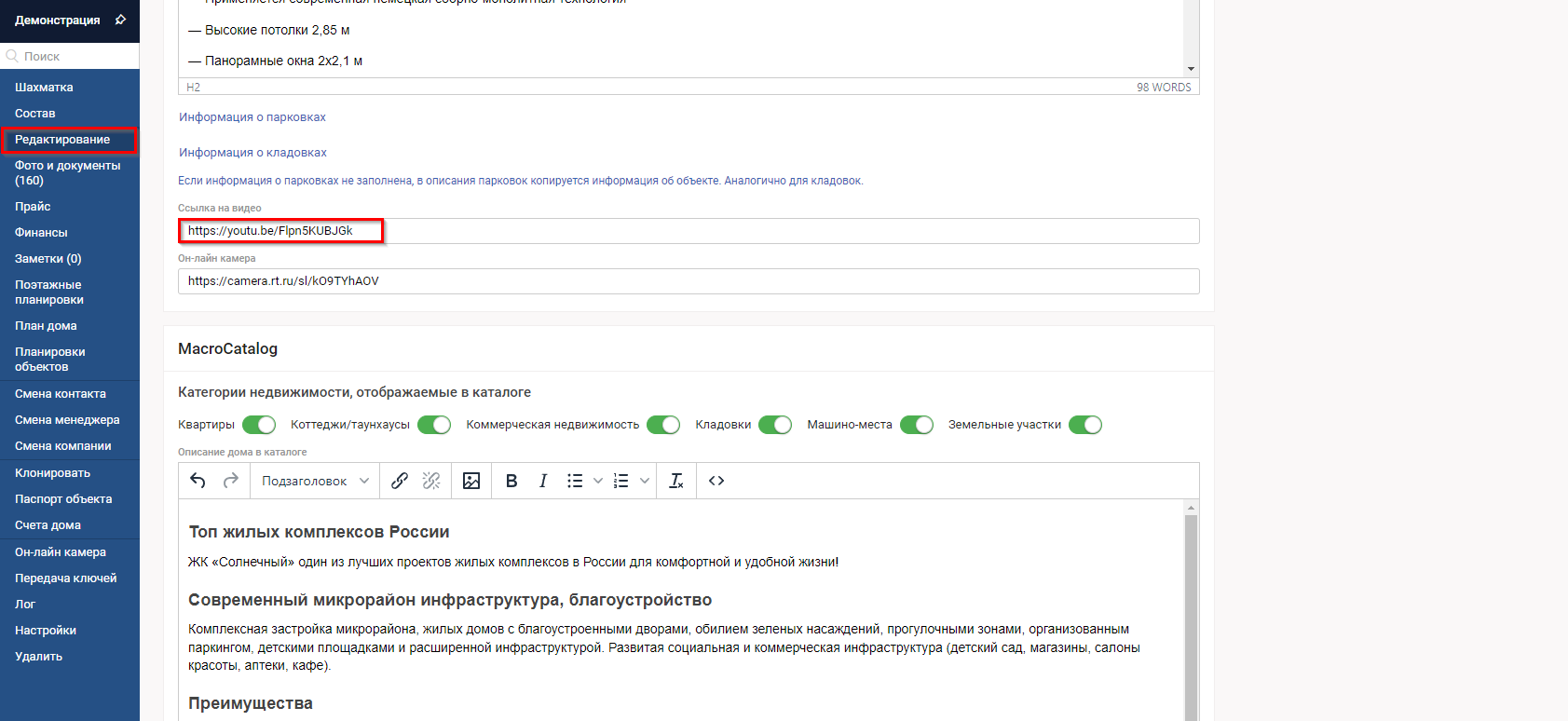The width and height of the screenshot is (1568, 721).
Task: Expand bullet list style options arrow
Action: (598, 481)
